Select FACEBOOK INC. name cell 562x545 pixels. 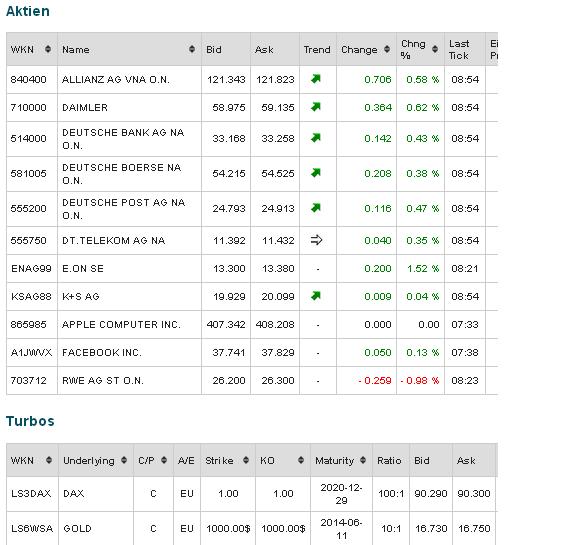[129, 352]
